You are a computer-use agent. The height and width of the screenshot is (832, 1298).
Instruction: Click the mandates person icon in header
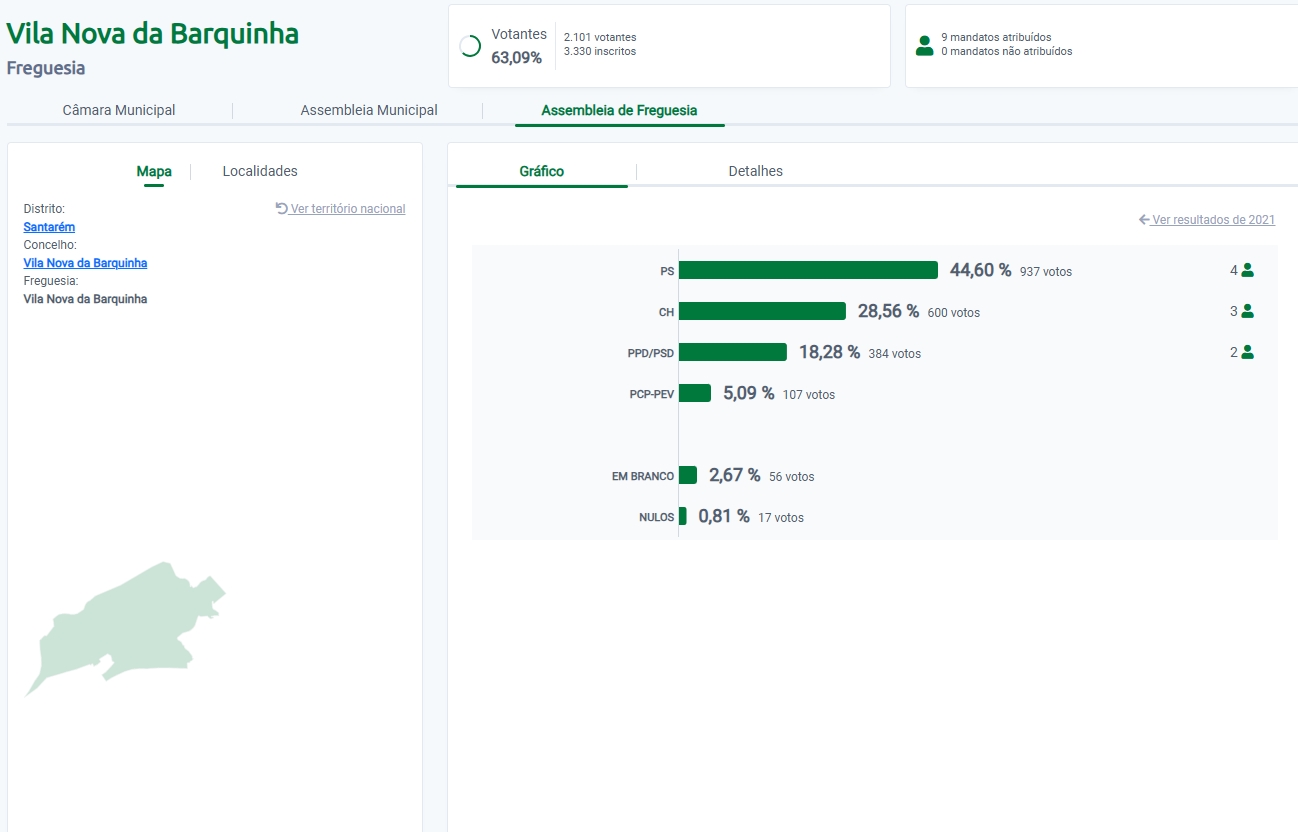point(924,45)
